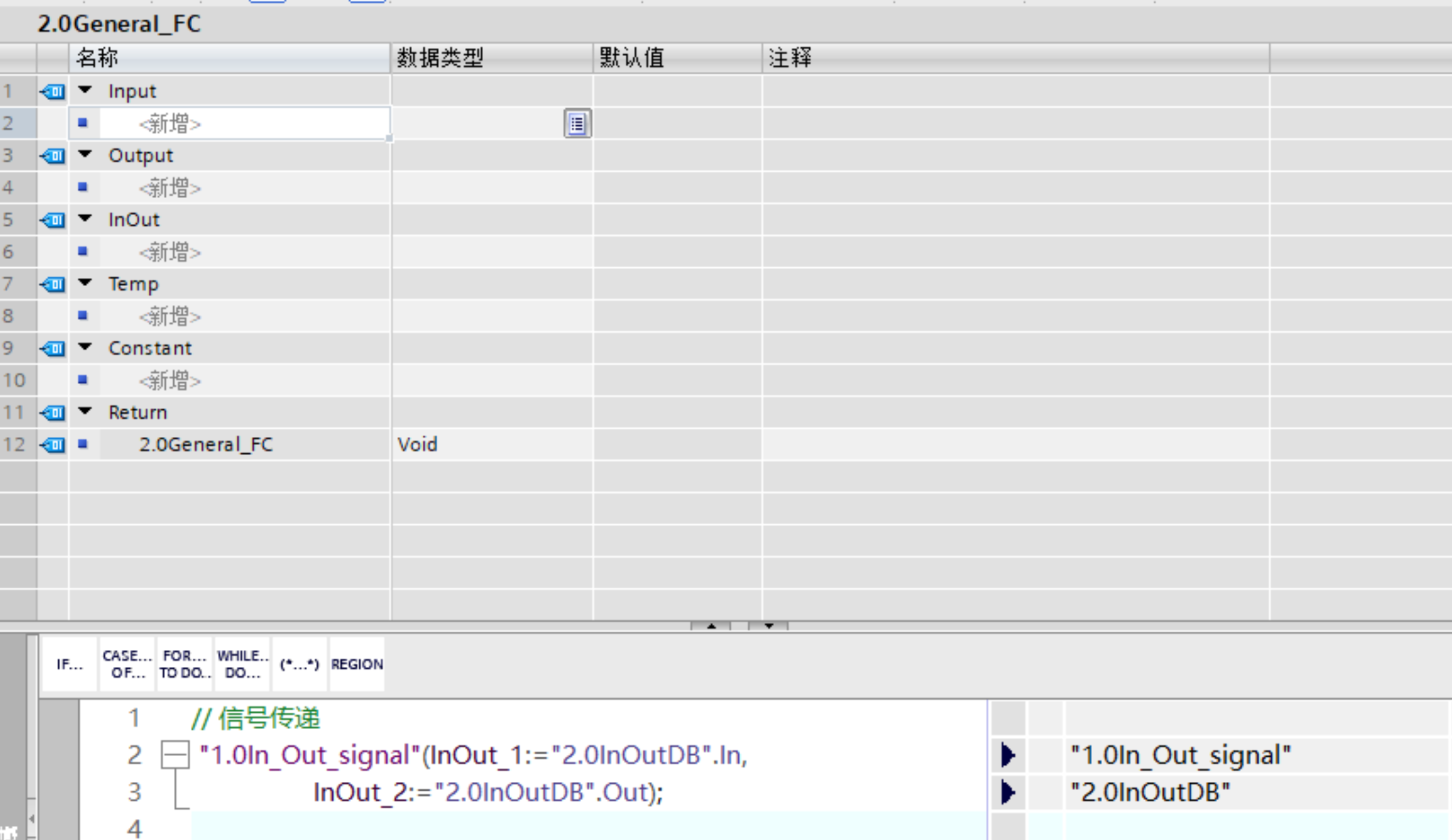Collapse the Temp section
The width and height of the screenshot is (1452, 840).
(x=85, y=283)
